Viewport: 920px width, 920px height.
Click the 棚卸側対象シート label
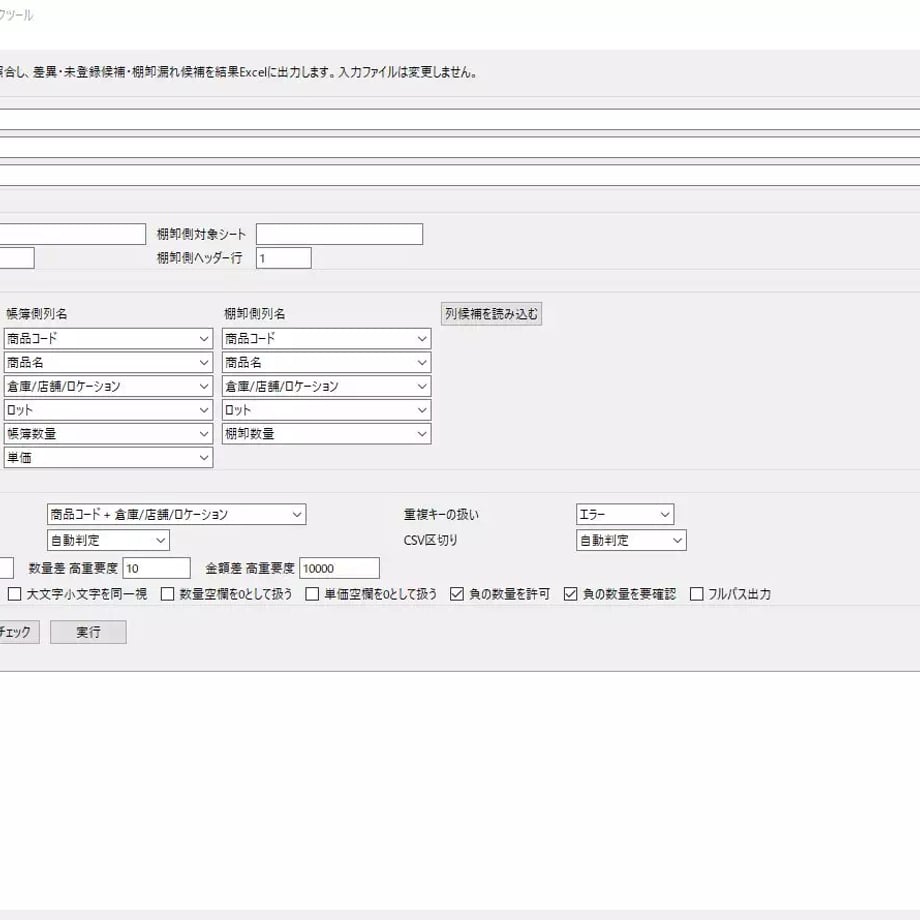tap(201, 234)
